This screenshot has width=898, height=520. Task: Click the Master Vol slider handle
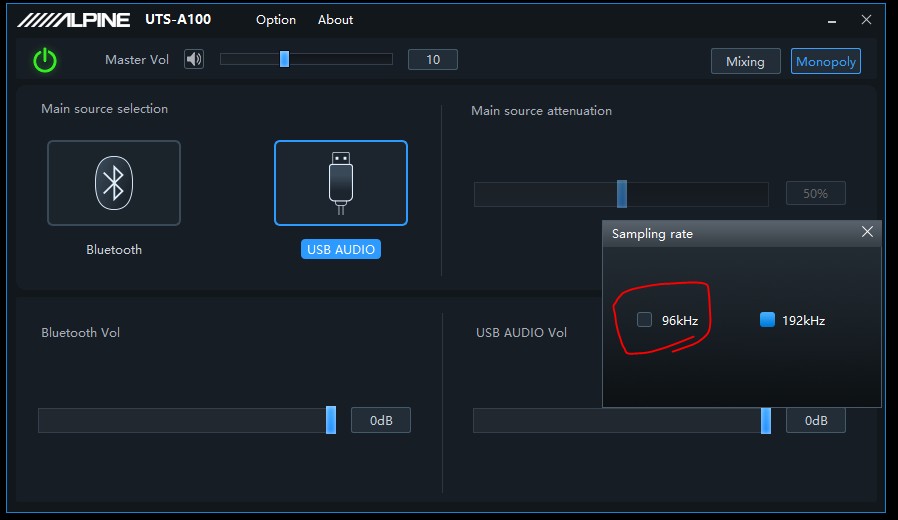click(284, 60)
